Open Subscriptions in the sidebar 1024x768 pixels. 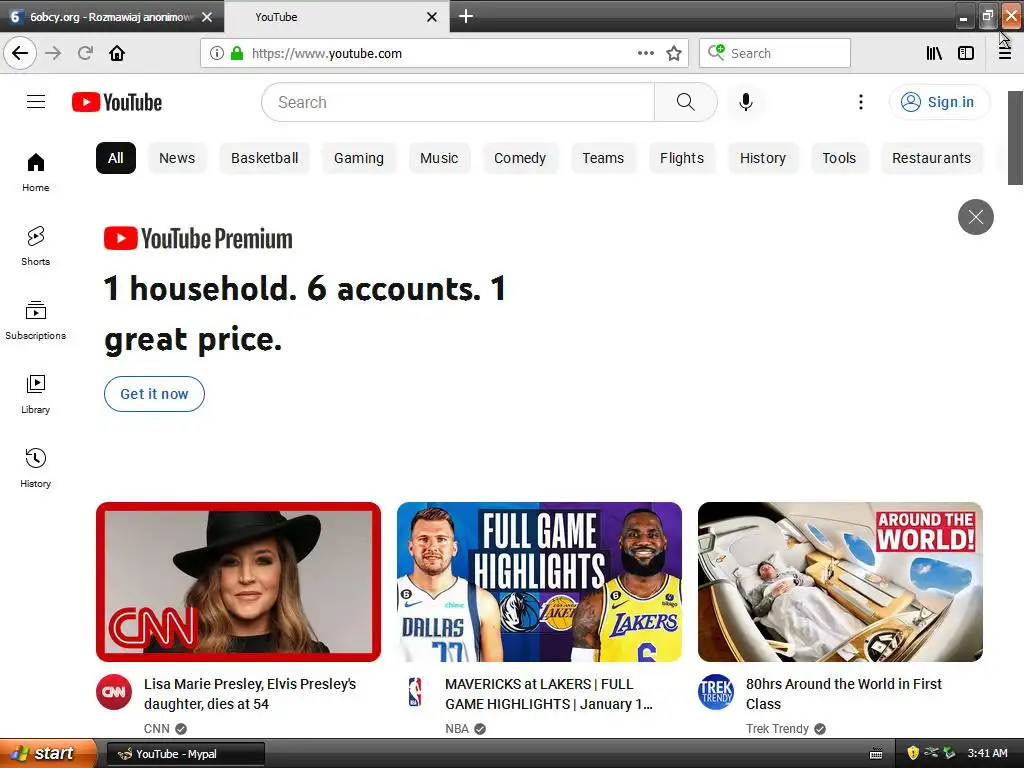coord(36,320)
